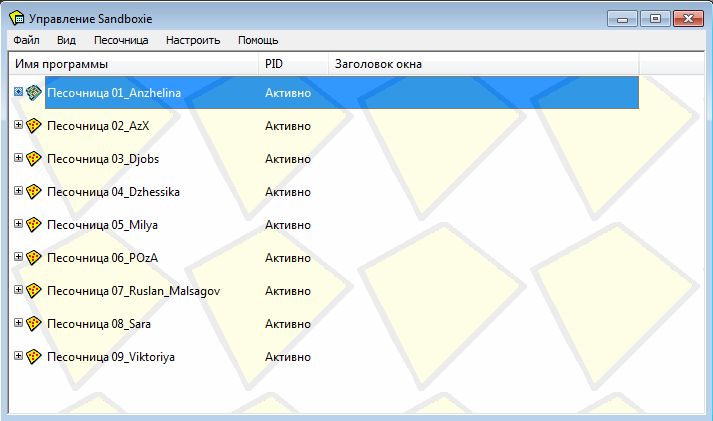Click the sandbox icon next to Песочница 07_Ruslan_Malsagov

pyautogui.click(x=34, y=291)
